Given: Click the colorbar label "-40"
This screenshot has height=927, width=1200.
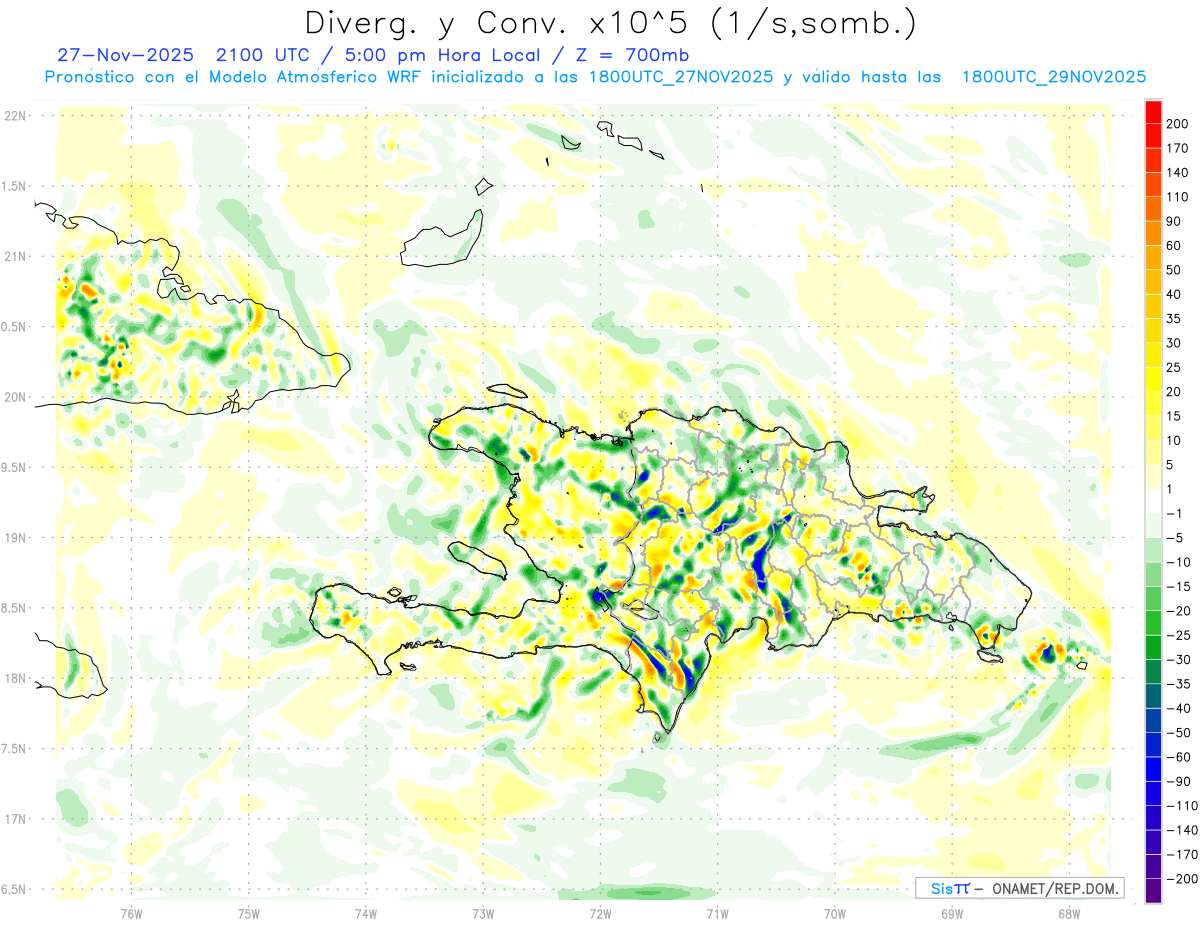Looking at the screenshot, I should (1181, 708).
